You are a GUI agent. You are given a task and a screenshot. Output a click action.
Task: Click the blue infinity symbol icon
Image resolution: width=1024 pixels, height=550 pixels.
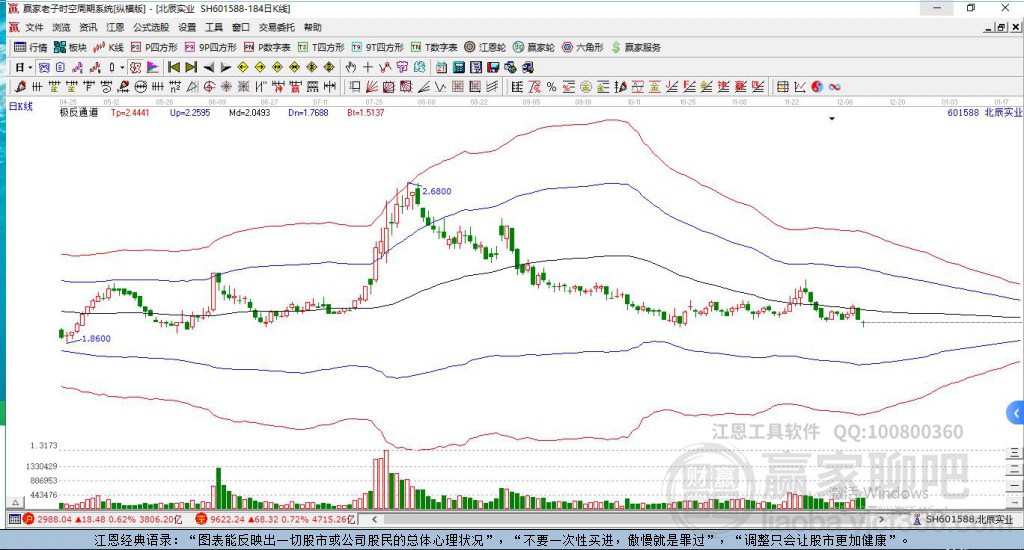[x=834, y=87]
